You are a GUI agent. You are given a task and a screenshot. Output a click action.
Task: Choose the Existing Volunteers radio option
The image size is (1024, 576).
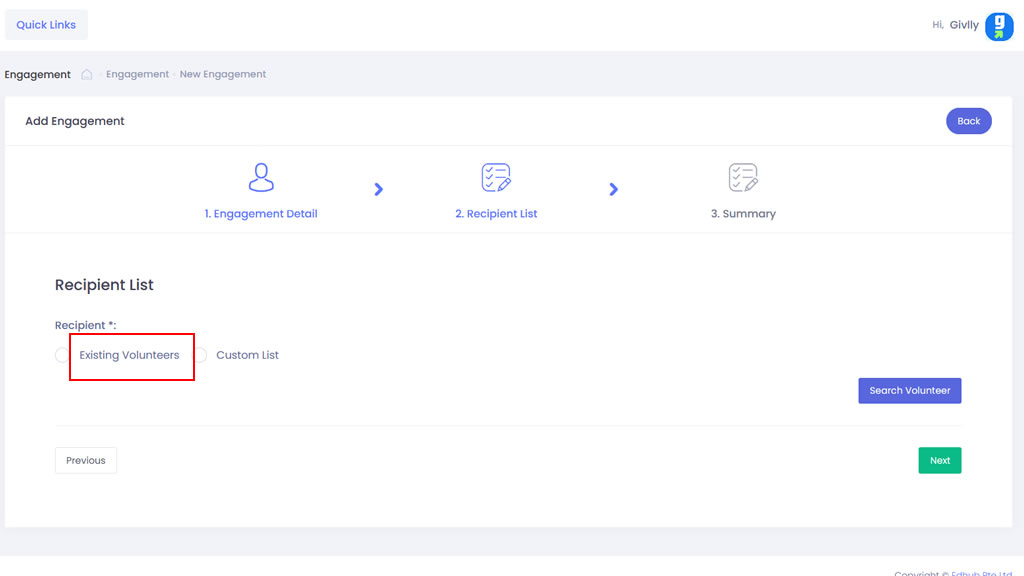click(x=63, y=355)
